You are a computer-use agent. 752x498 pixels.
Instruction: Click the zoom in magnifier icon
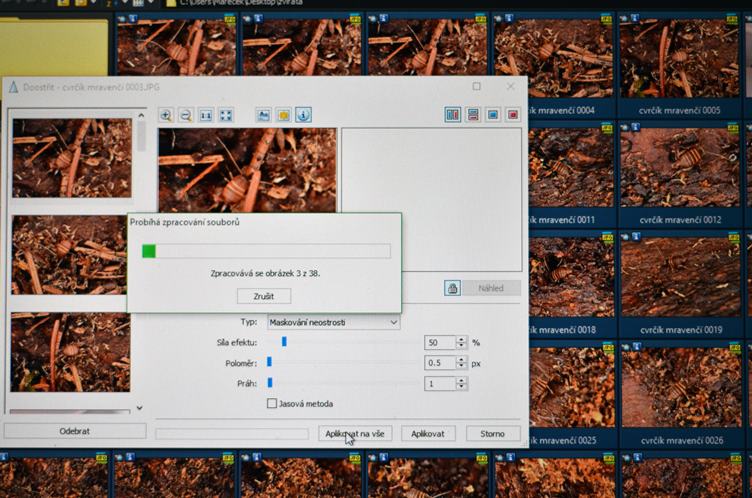166,115
